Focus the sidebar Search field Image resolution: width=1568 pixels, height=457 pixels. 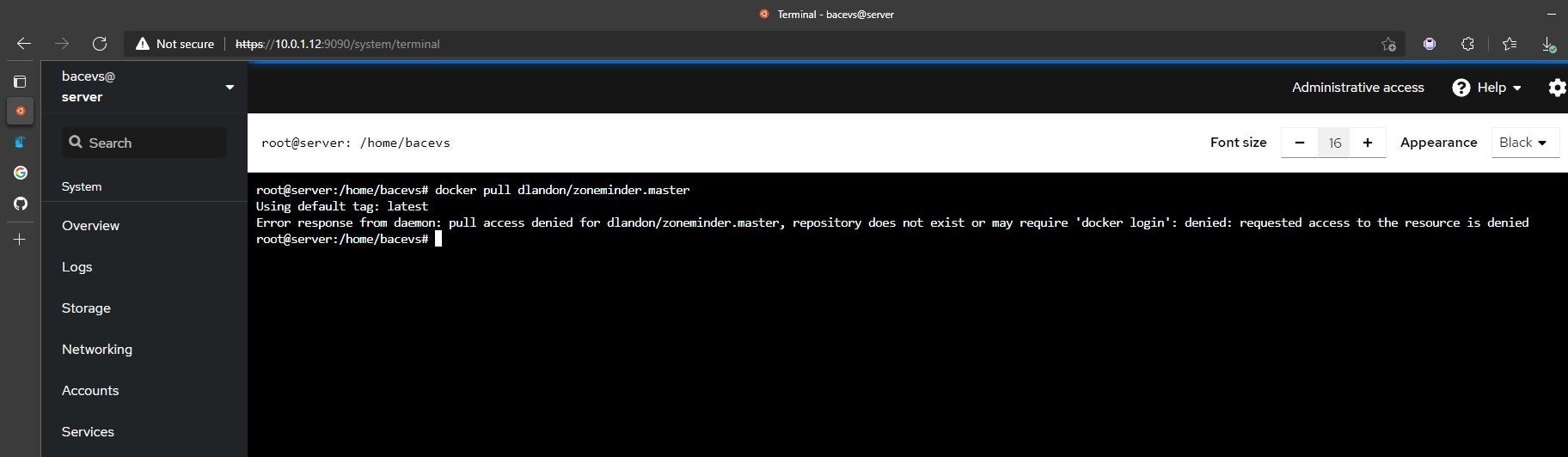click(x=144, y=143)
